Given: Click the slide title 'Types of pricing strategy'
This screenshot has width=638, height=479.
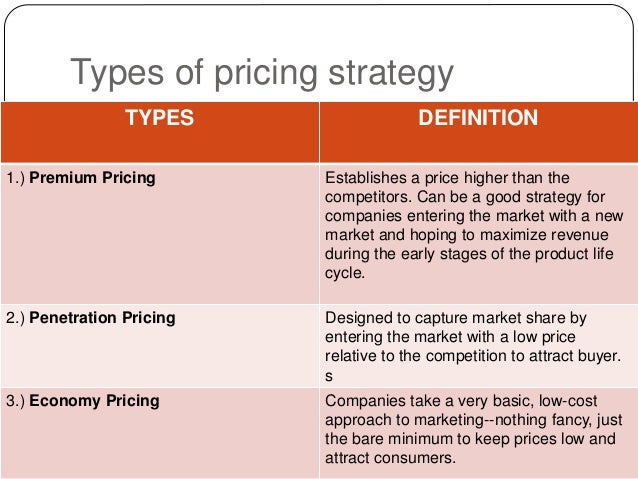Looking at the screenshot, I should coord(261,74).
